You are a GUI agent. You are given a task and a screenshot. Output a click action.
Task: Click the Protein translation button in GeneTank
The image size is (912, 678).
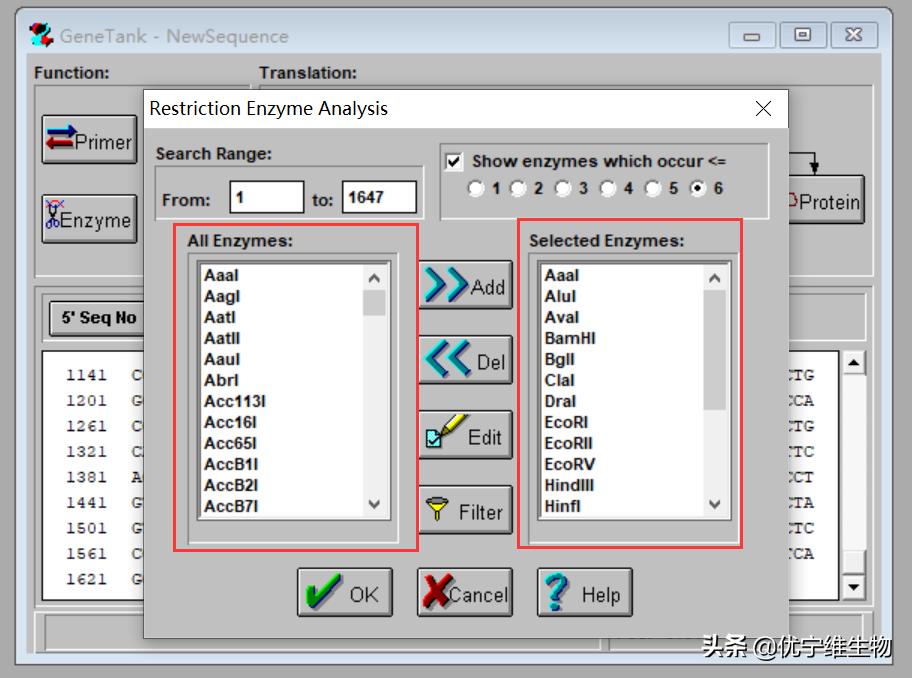pyautogui.click(x=826, y=200)
